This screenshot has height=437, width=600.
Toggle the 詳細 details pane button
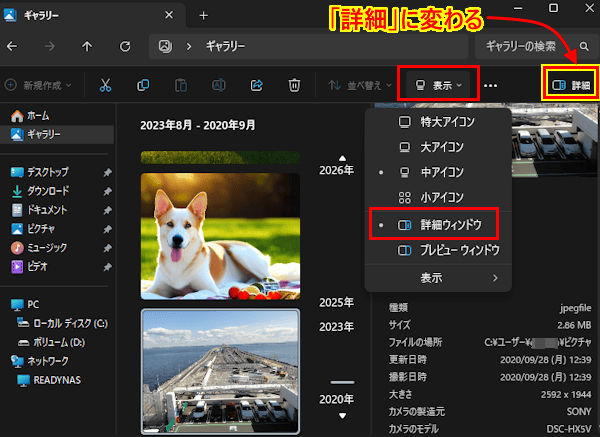(571, 85)
